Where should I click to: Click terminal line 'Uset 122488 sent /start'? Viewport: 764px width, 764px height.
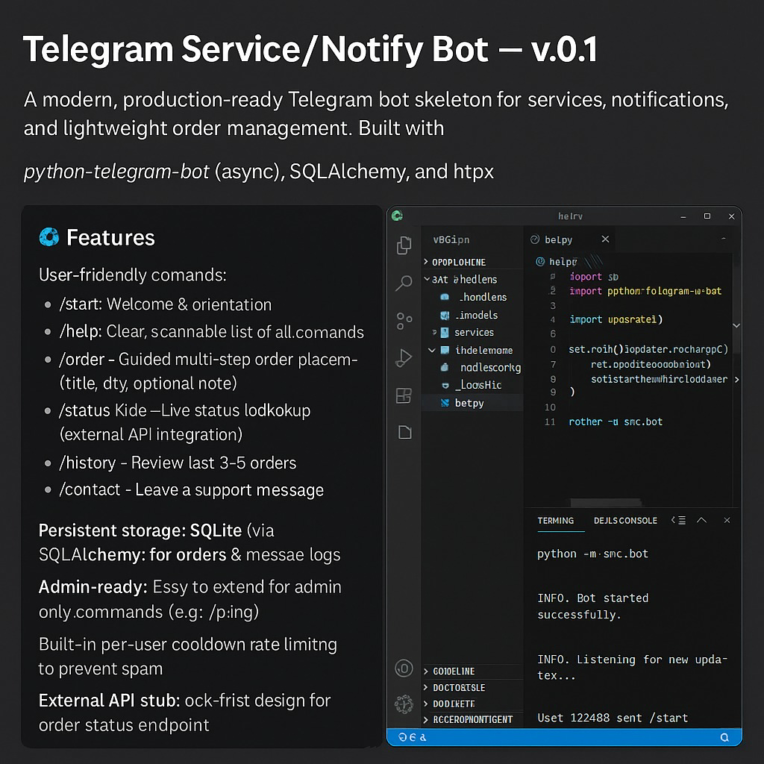[612, 718]
